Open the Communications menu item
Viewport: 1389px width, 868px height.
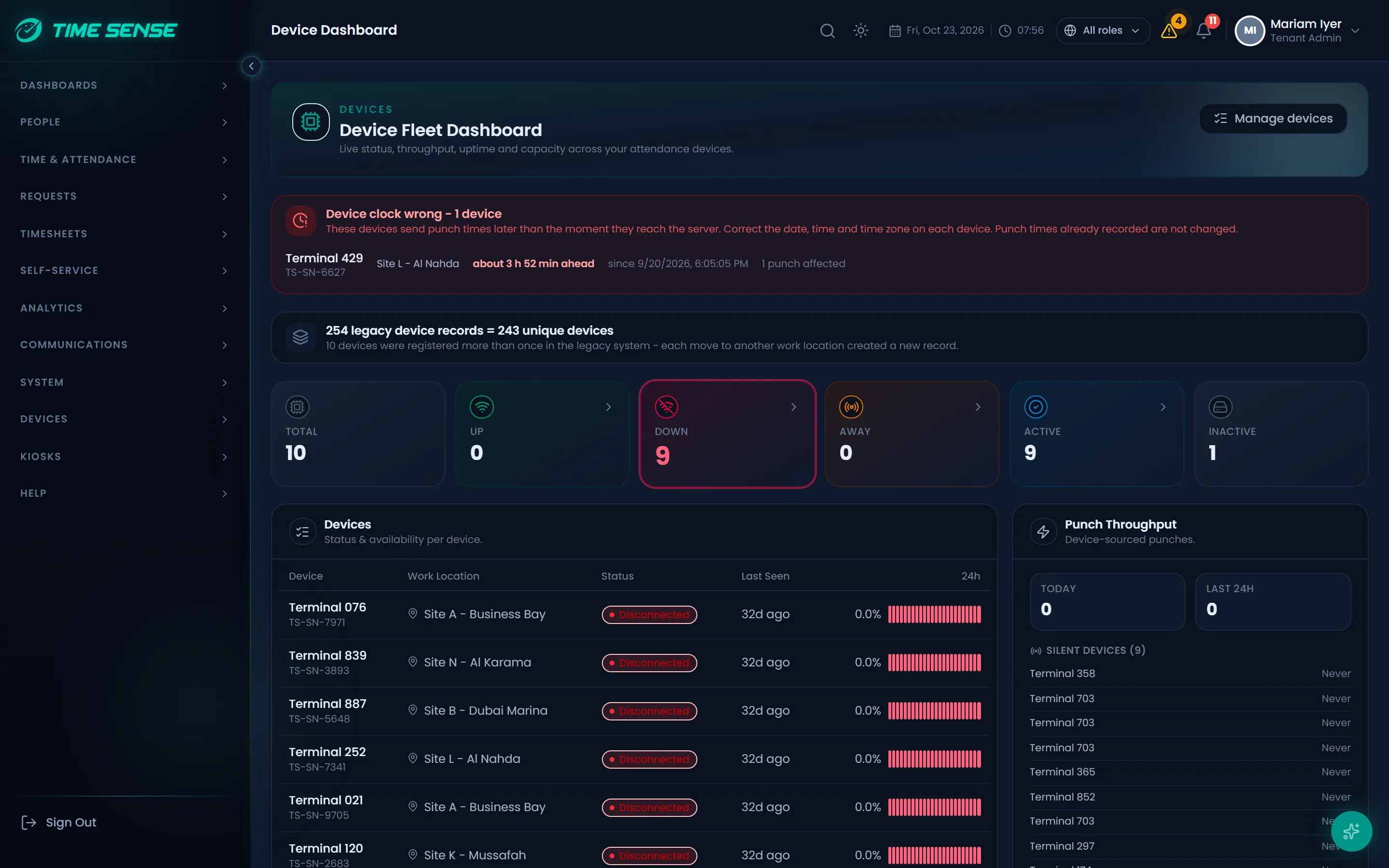[x=124, y=345]
